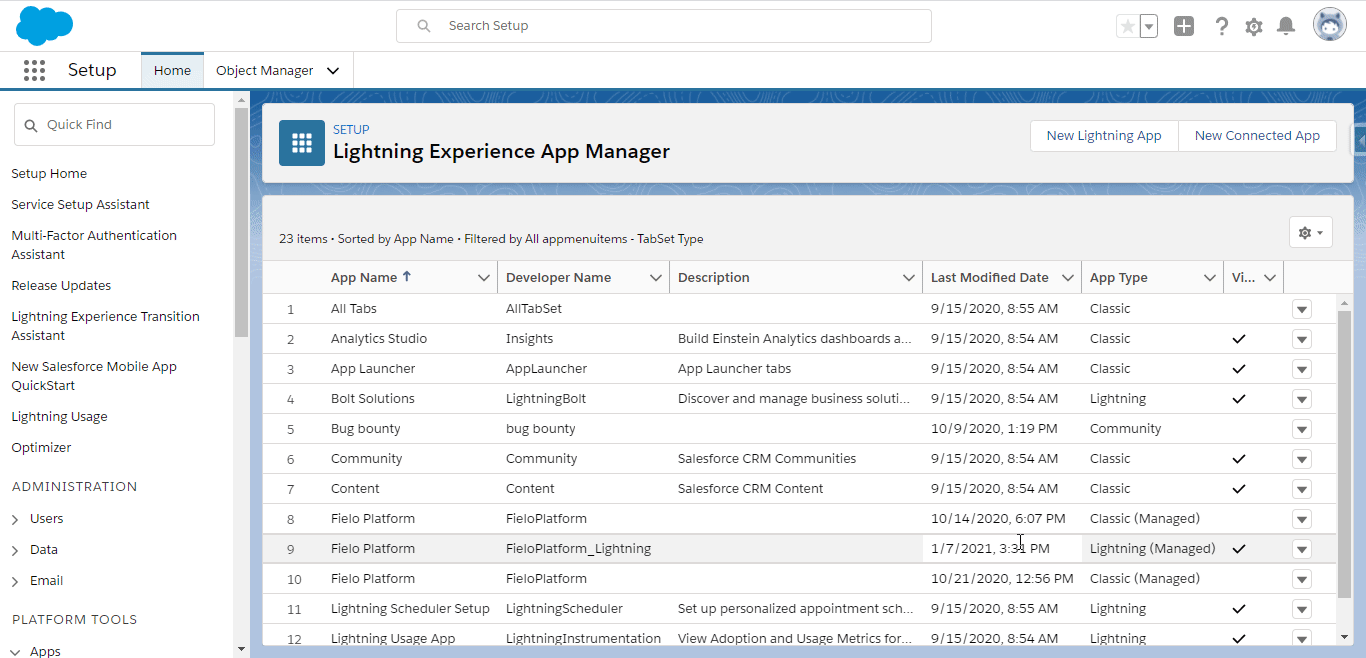The height and width of the screenshot is (658, 1366).
Task: Switch to the Object Manager tab
Action: click(x=265, y=71)
